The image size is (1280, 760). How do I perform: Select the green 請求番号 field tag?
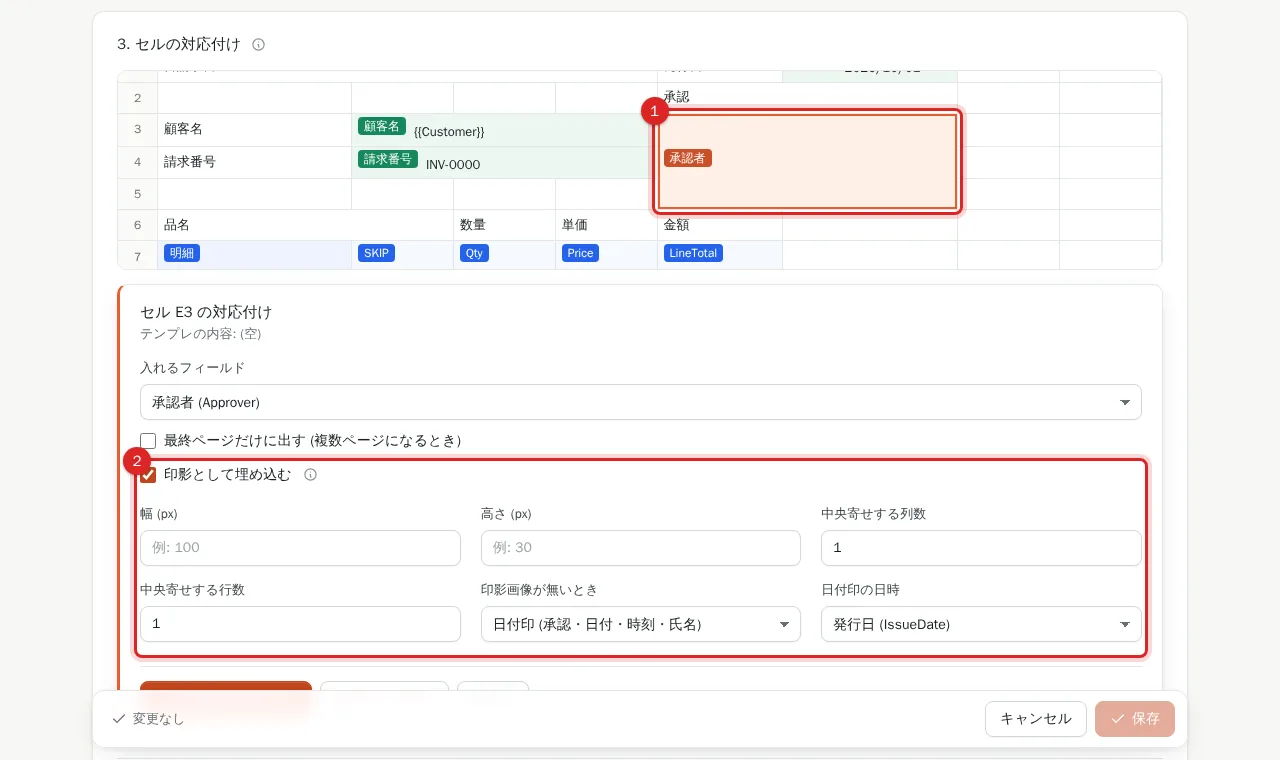tap(388, 159)
